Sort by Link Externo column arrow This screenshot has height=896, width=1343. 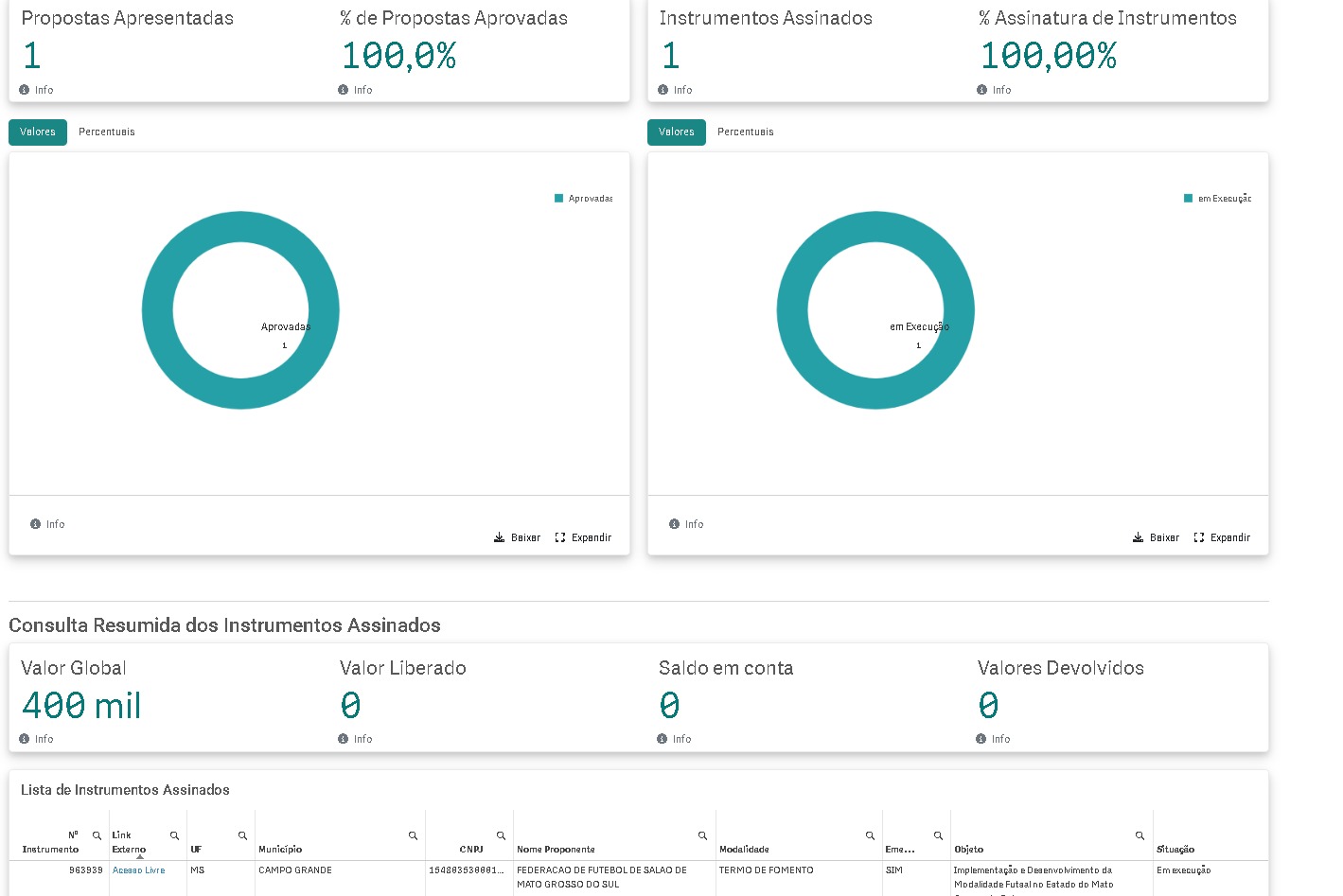[140, 857]
